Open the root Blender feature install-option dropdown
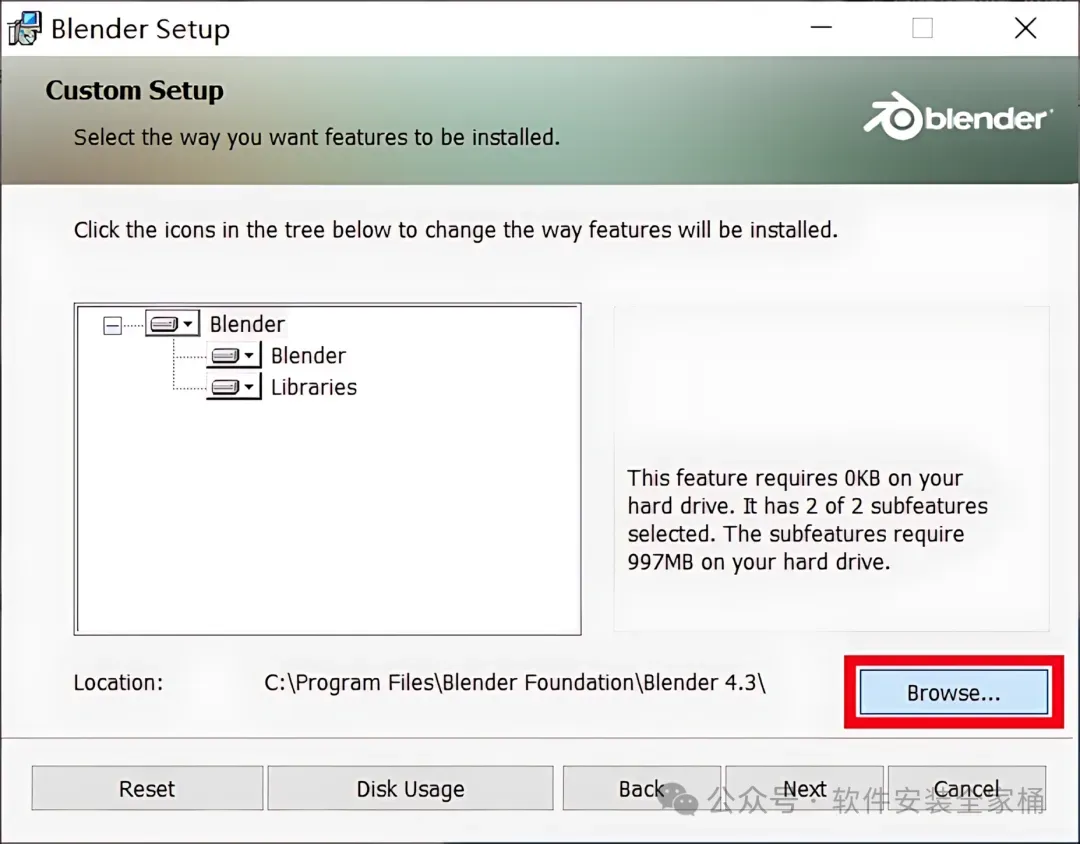Viewport: 1080px width, 844px height. coord(172,323)
